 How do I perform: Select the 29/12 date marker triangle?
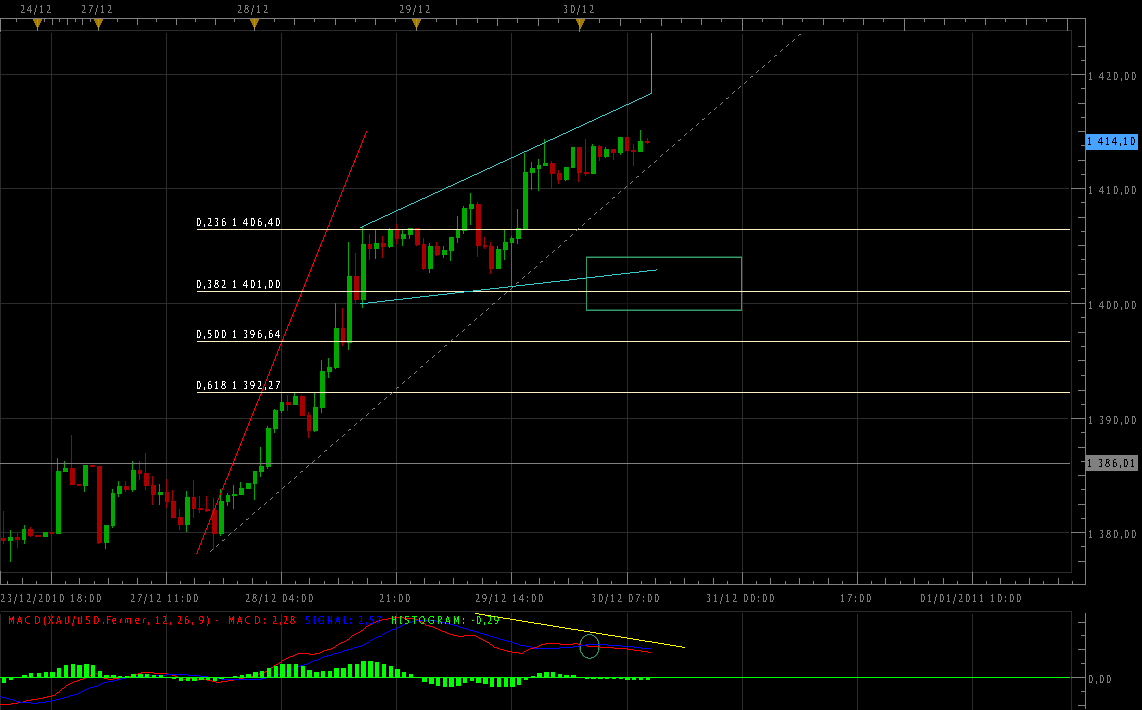click(x=415, y=24)
